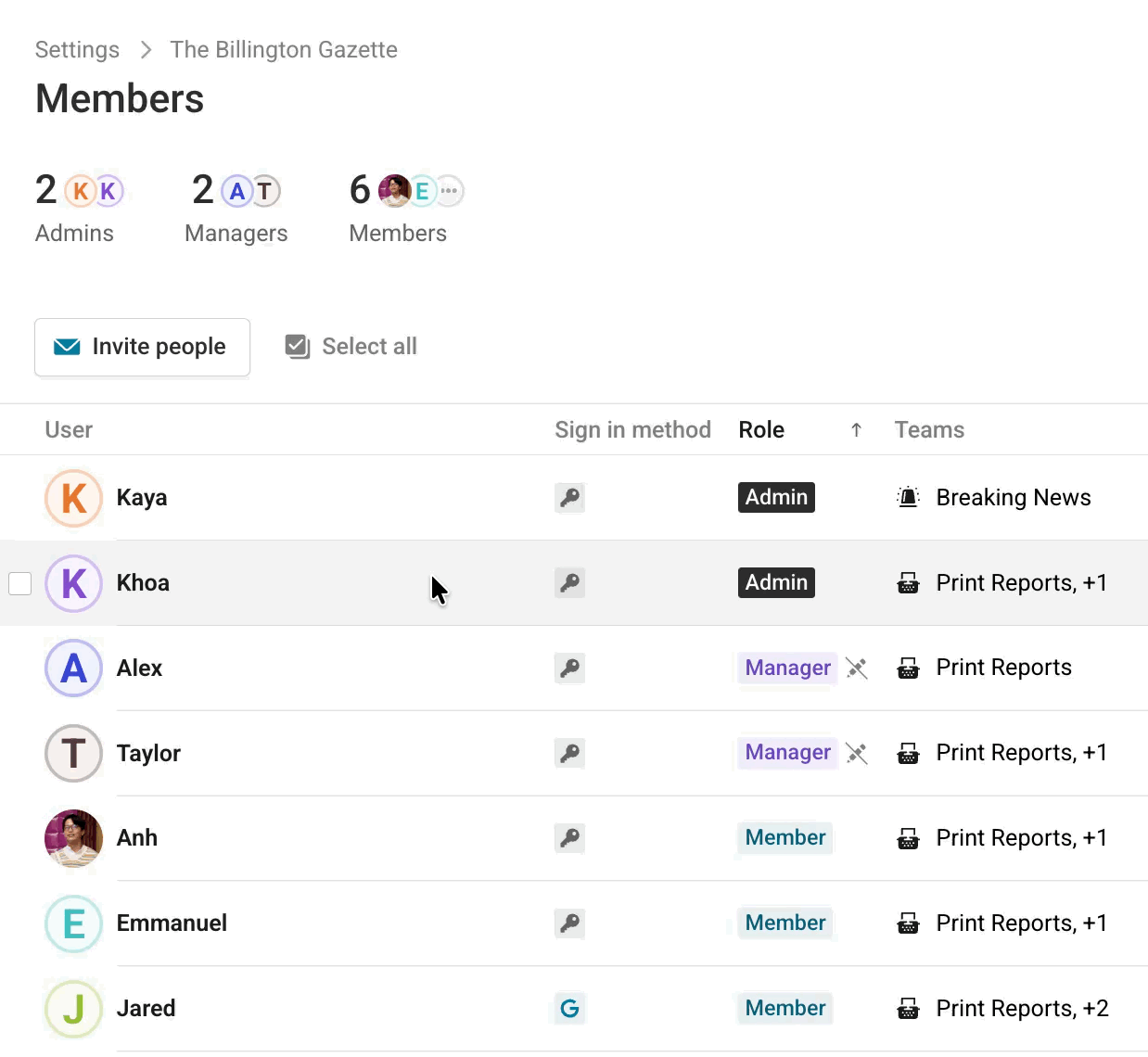The image size is (1148, 1057).
Task: Click Alex's Print Reports typewriter icon
Action: [x=908, y=669]
